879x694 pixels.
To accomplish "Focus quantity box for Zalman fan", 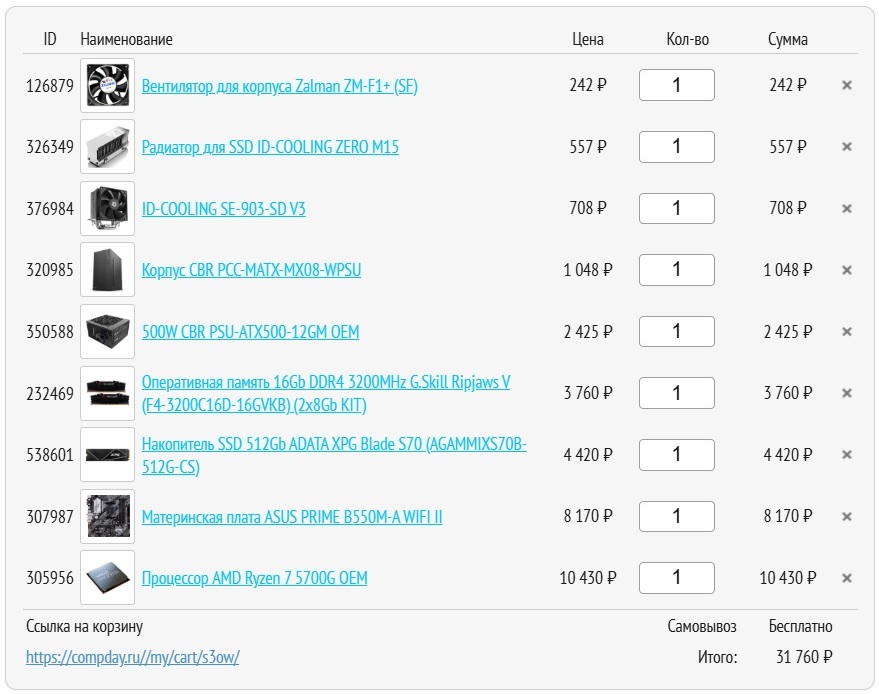I will (x=676, y=86).
